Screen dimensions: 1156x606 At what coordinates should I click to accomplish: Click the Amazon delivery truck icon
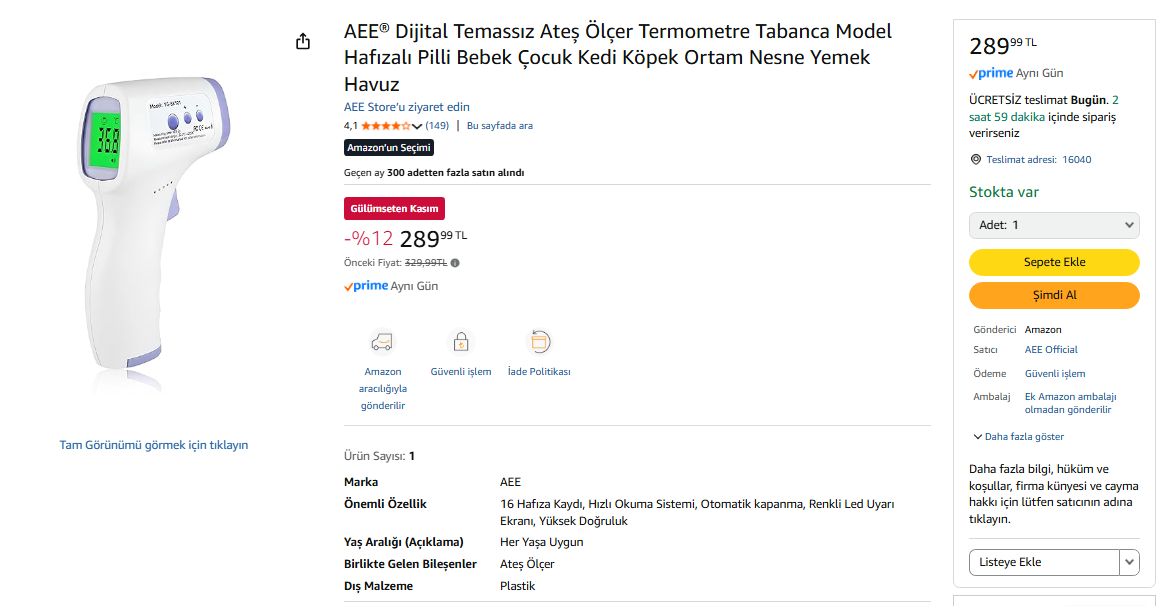382,342
